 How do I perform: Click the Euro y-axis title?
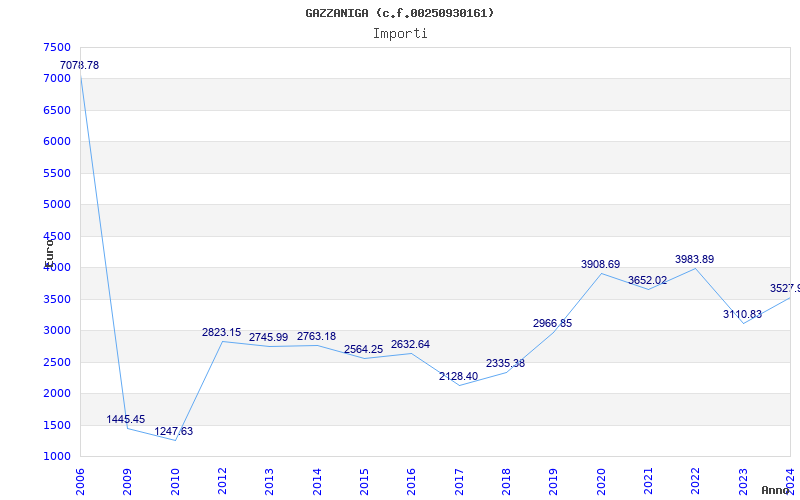point(48,251)
